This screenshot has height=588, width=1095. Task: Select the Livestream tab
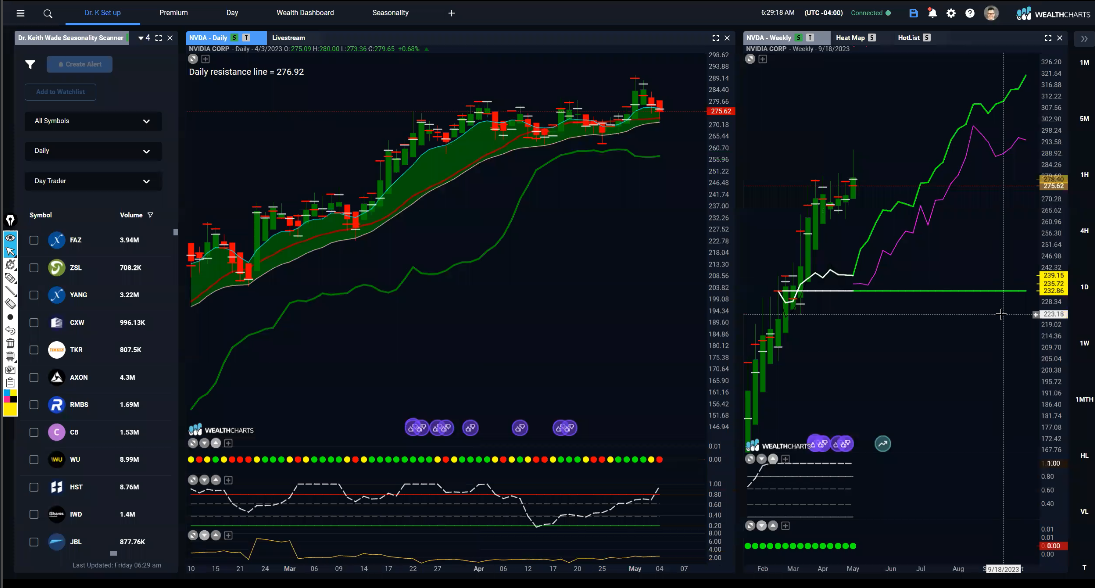[288, 38]
